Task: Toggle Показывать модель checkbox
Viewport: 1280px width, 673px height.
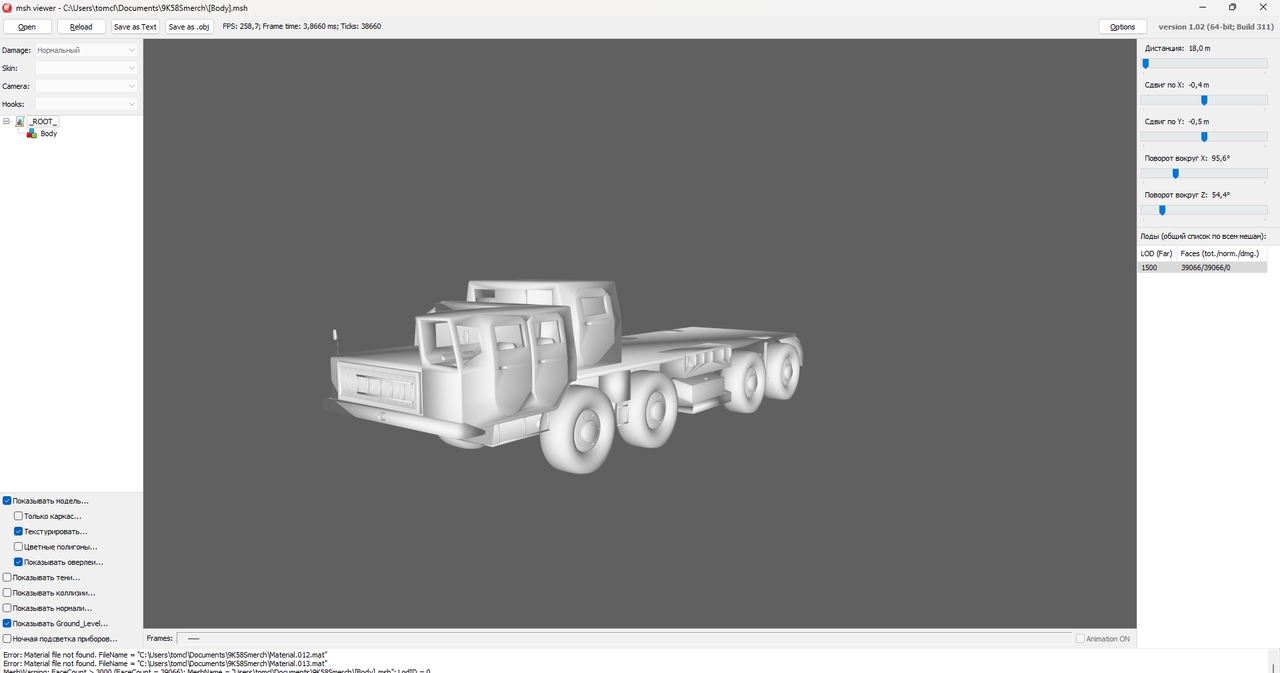Action: [7, 501]
